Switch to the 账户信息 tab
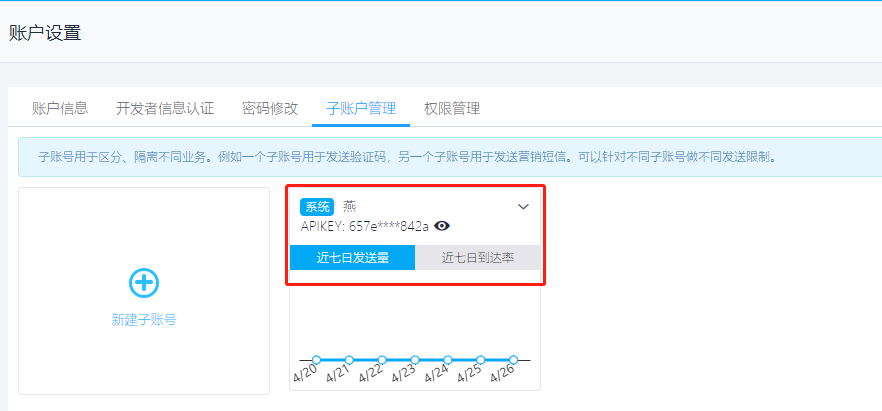This screenshot has height=411, width=882. tap(60, 108)
